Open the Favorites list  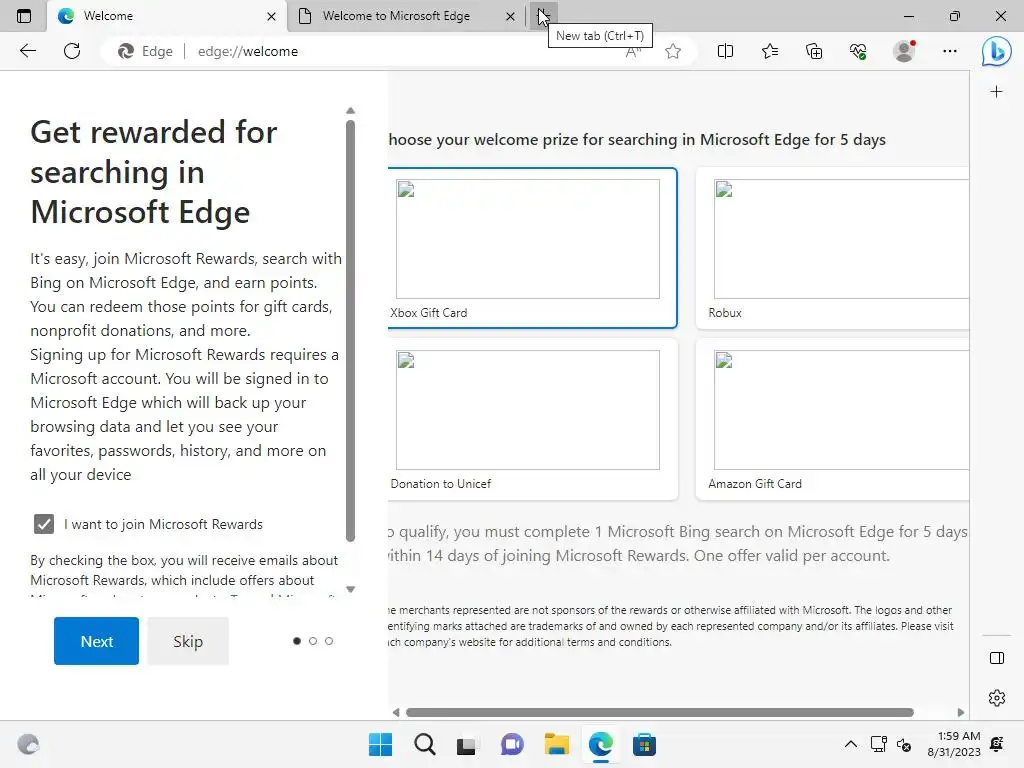770,51
